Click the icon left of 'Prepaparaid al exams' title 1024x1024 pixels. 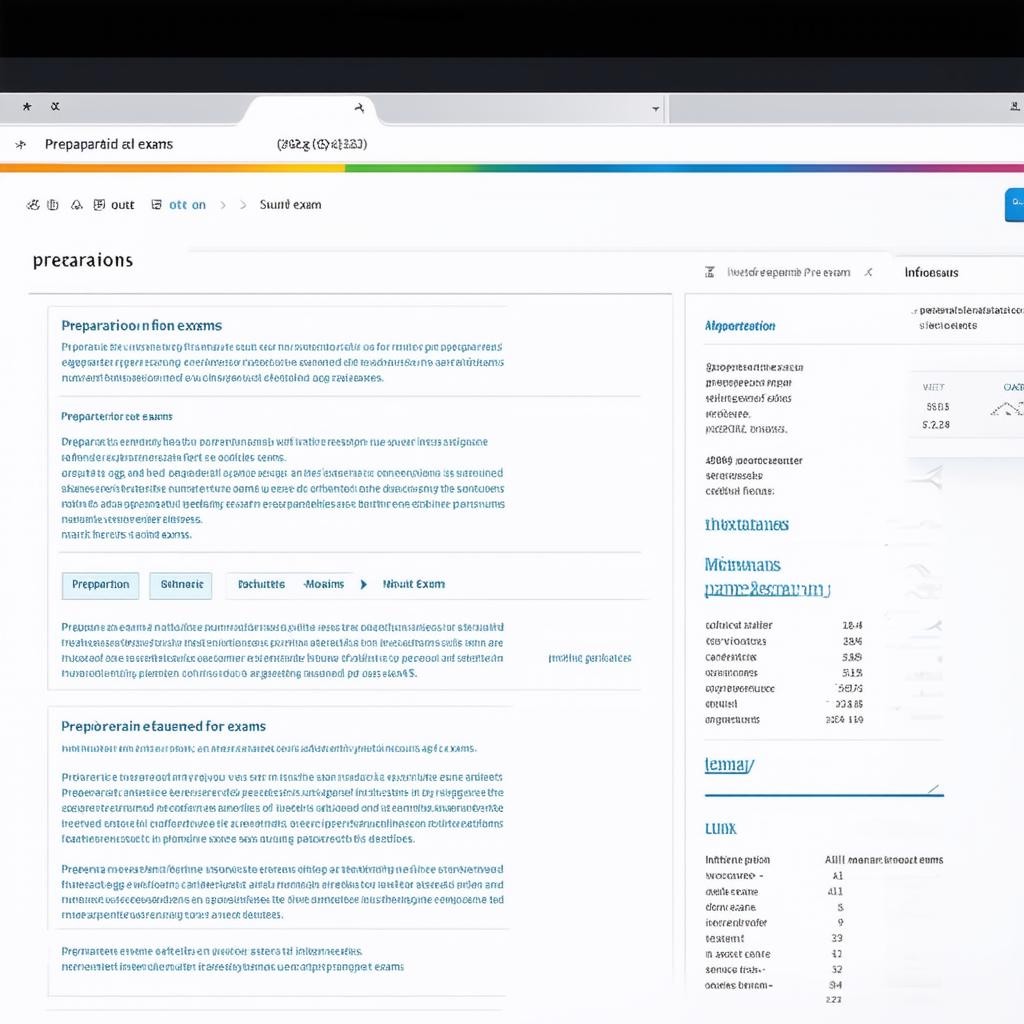pyautogui.click(x=21, y=144)
